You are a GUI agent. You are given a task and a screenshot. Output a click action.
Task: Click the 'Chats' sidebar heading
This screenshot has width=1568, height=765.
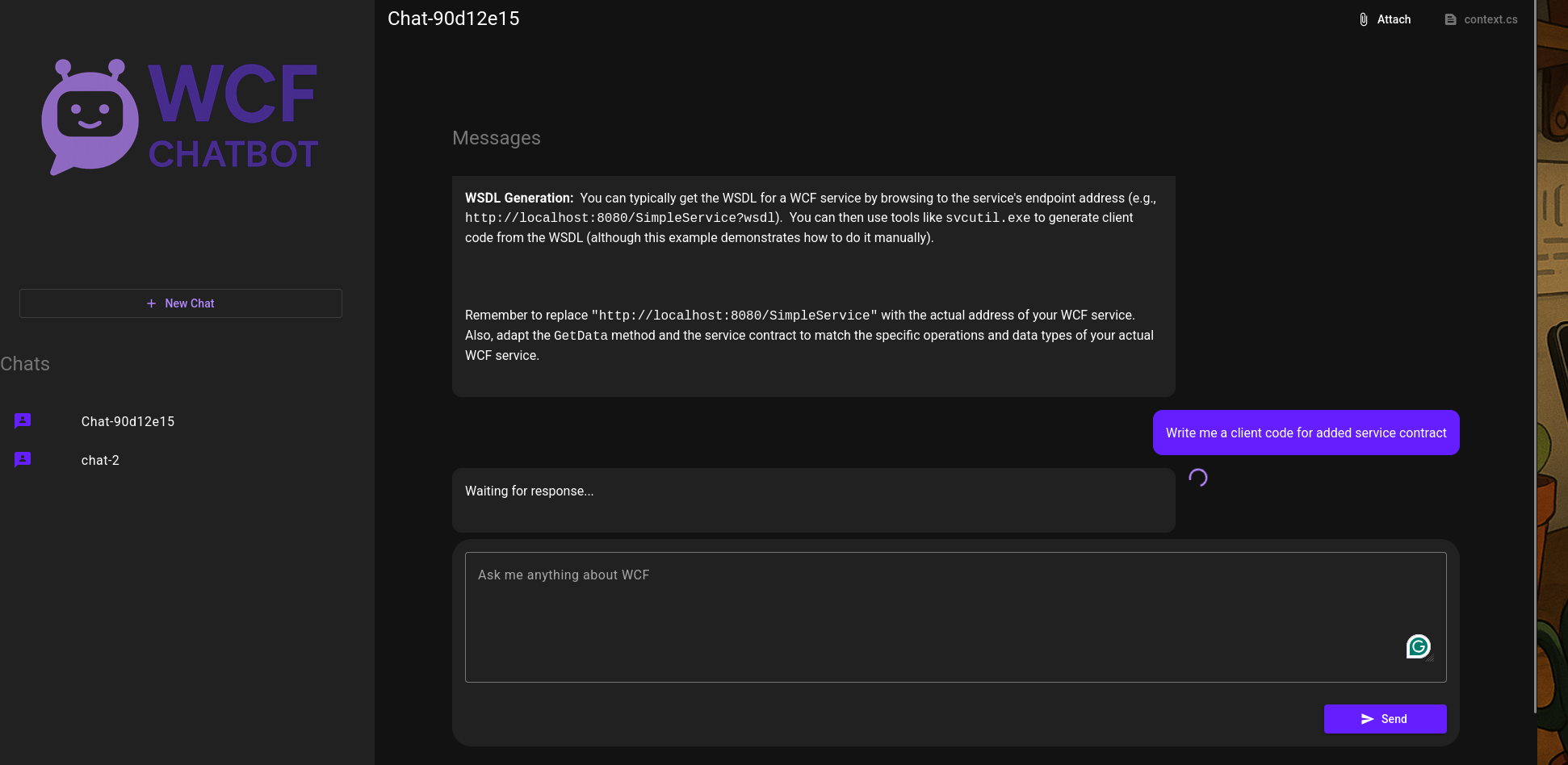point(25,364)
